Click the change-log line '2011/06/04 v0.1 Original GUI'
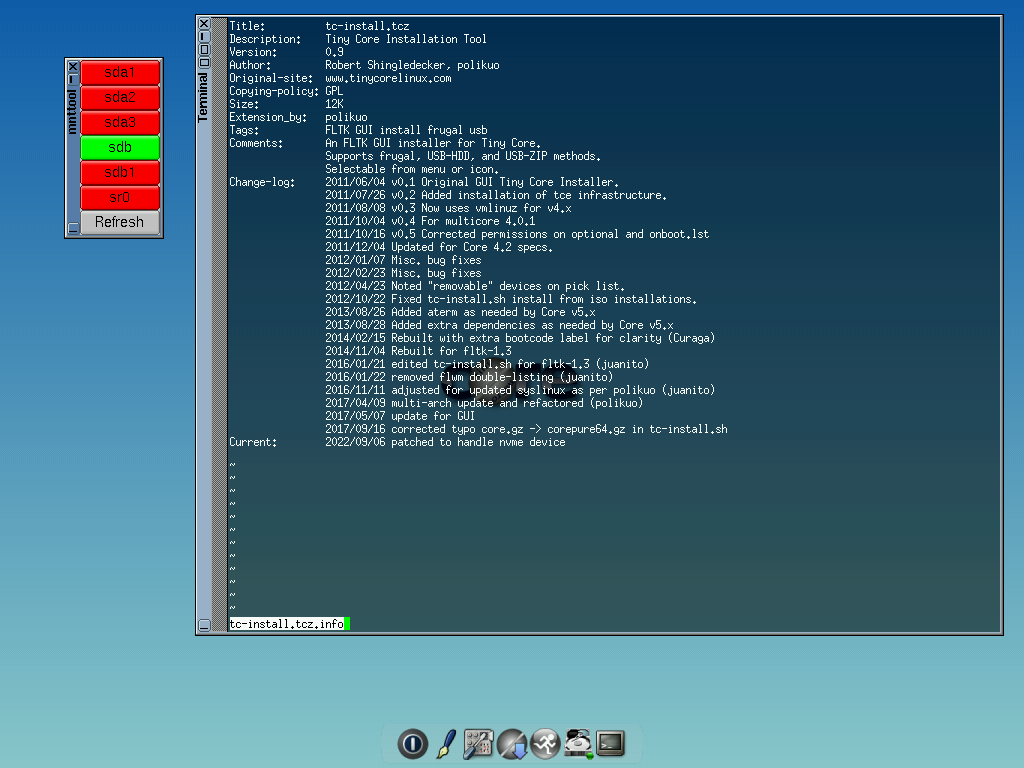This screenshot has height=768, width=1024. 472,182
